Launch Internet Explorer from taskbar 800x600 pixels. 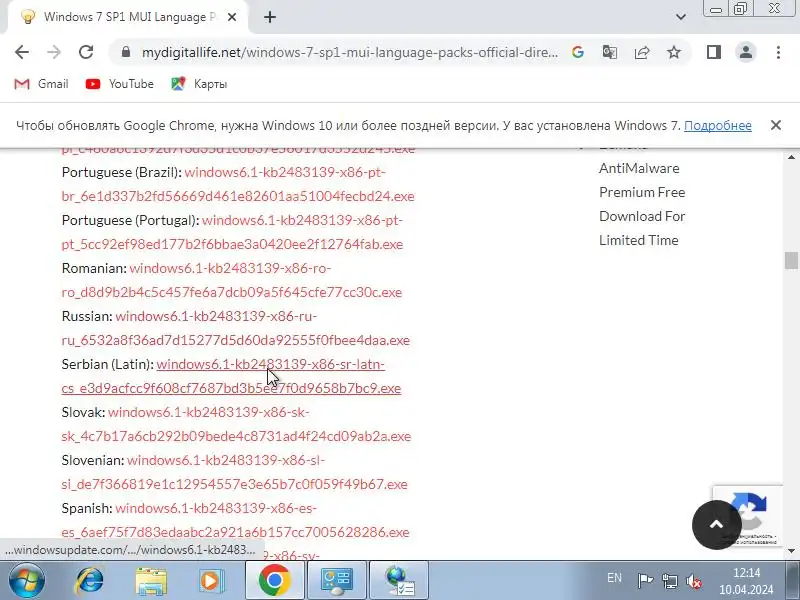(x=89, y=580)
